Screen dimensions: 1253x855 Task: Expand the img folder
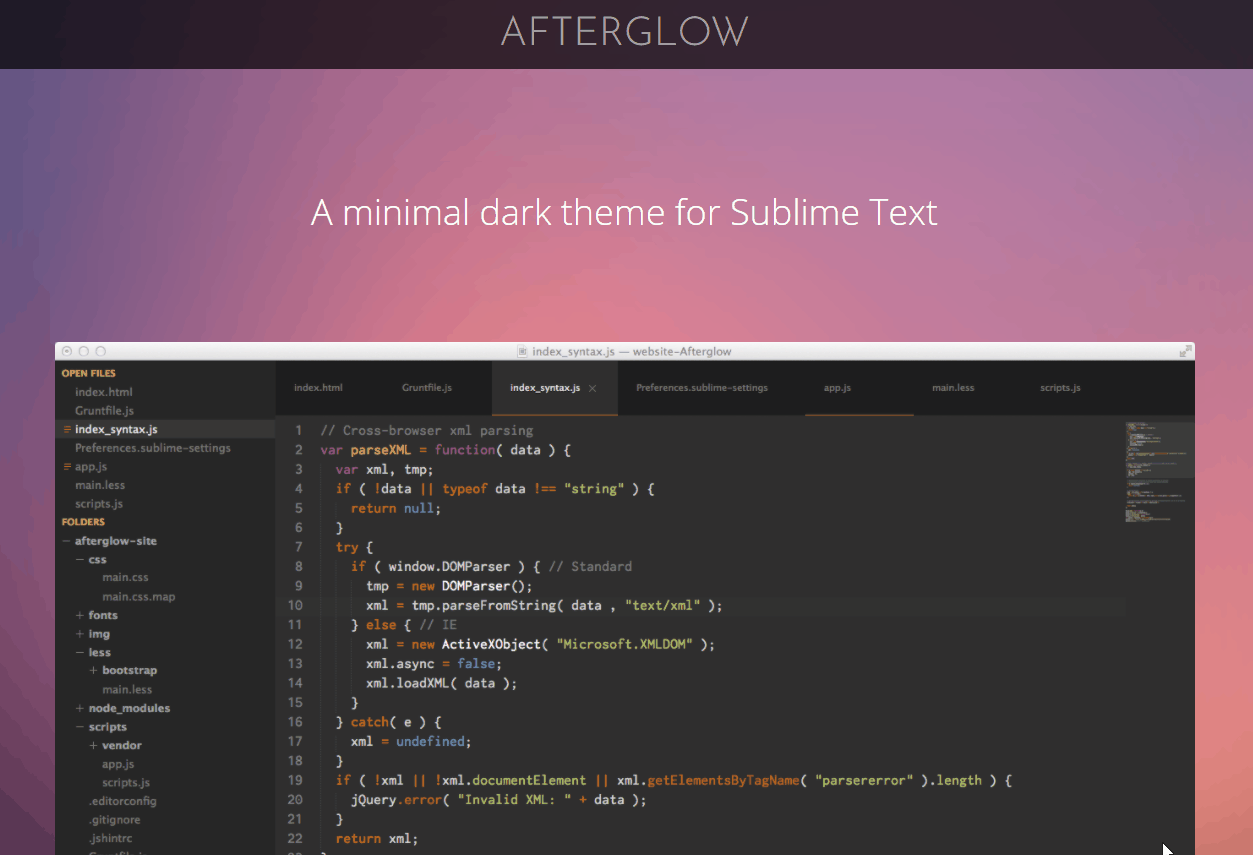point(80,634)
